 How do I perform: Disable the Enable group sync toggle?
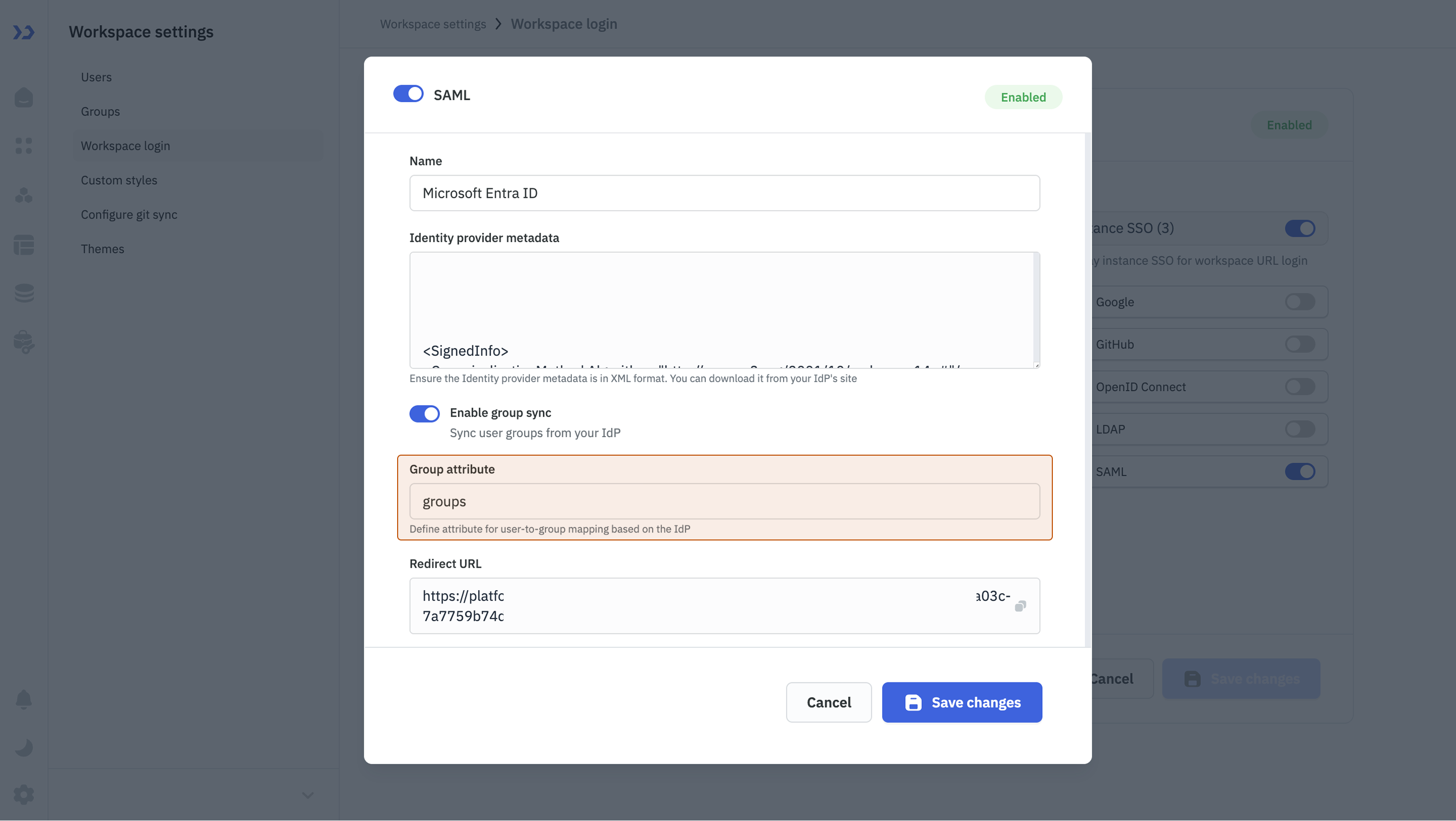pyautogui.click(x=424, y=413)
